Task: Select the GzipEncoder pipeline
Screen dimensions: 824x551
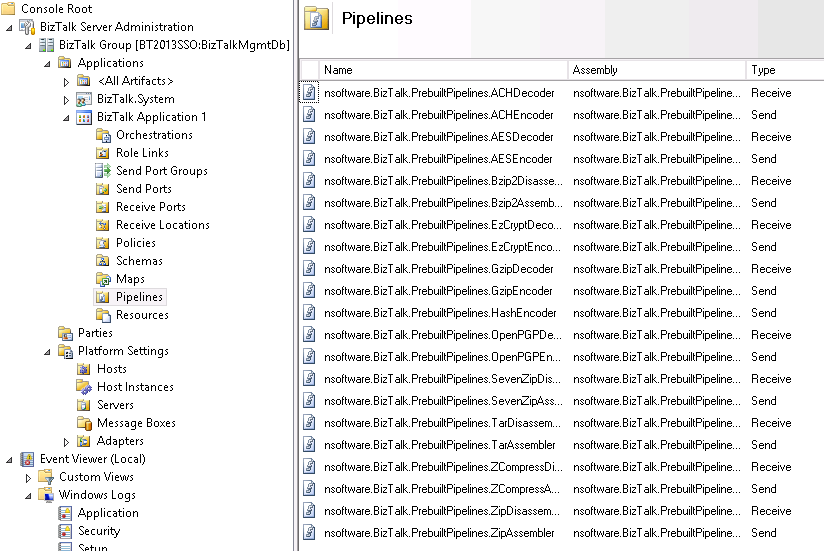Action: pyautogui.click(x=561, y=290)
